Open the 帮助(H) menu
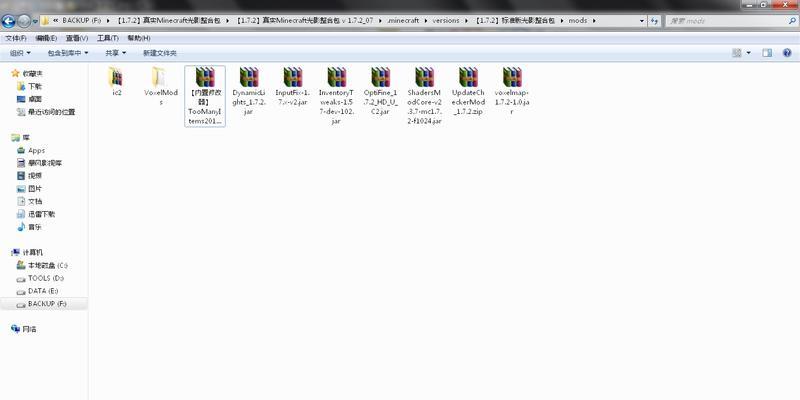The height and width of the screenshot is (400, 800). click(x=138, y=38)
